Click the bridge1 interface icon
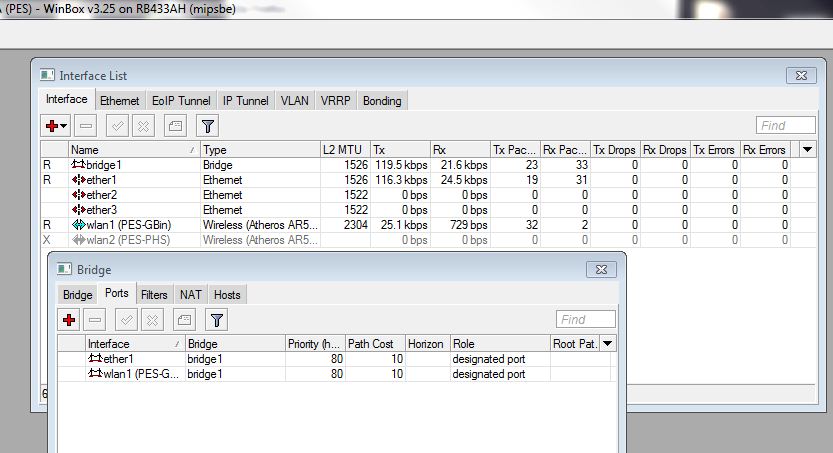 pyautogui.click(x=78, y=165)
